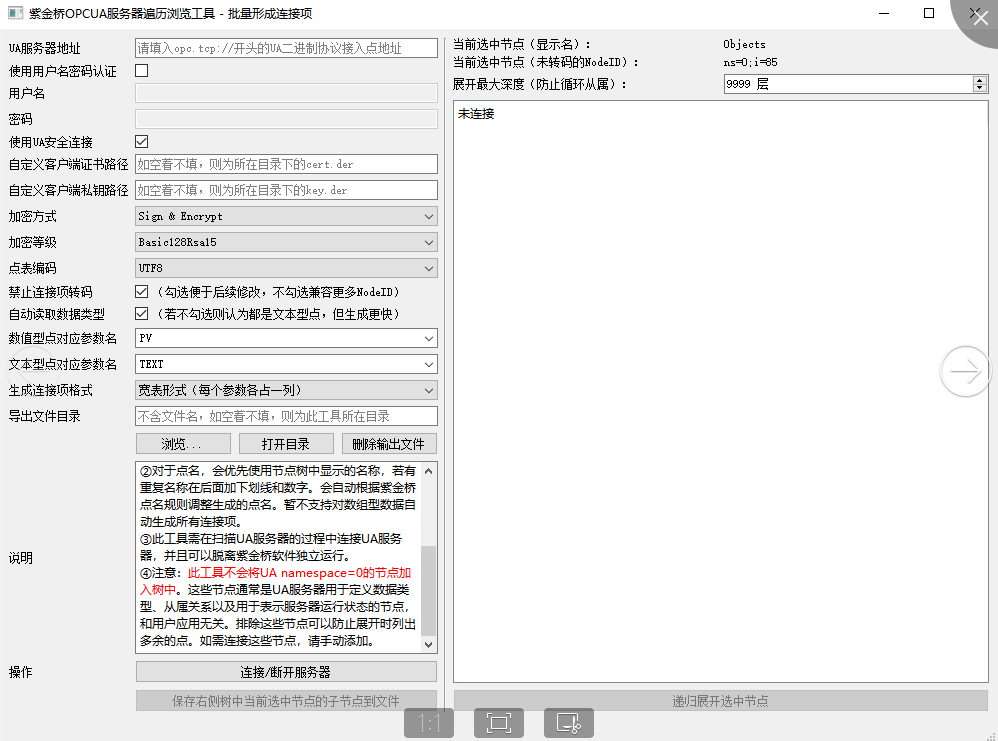Image resolution: width=998 pixels, height=741 pixels.
Task: Click the 说明 box scrollbar thumb
Action: click(429, 591)
